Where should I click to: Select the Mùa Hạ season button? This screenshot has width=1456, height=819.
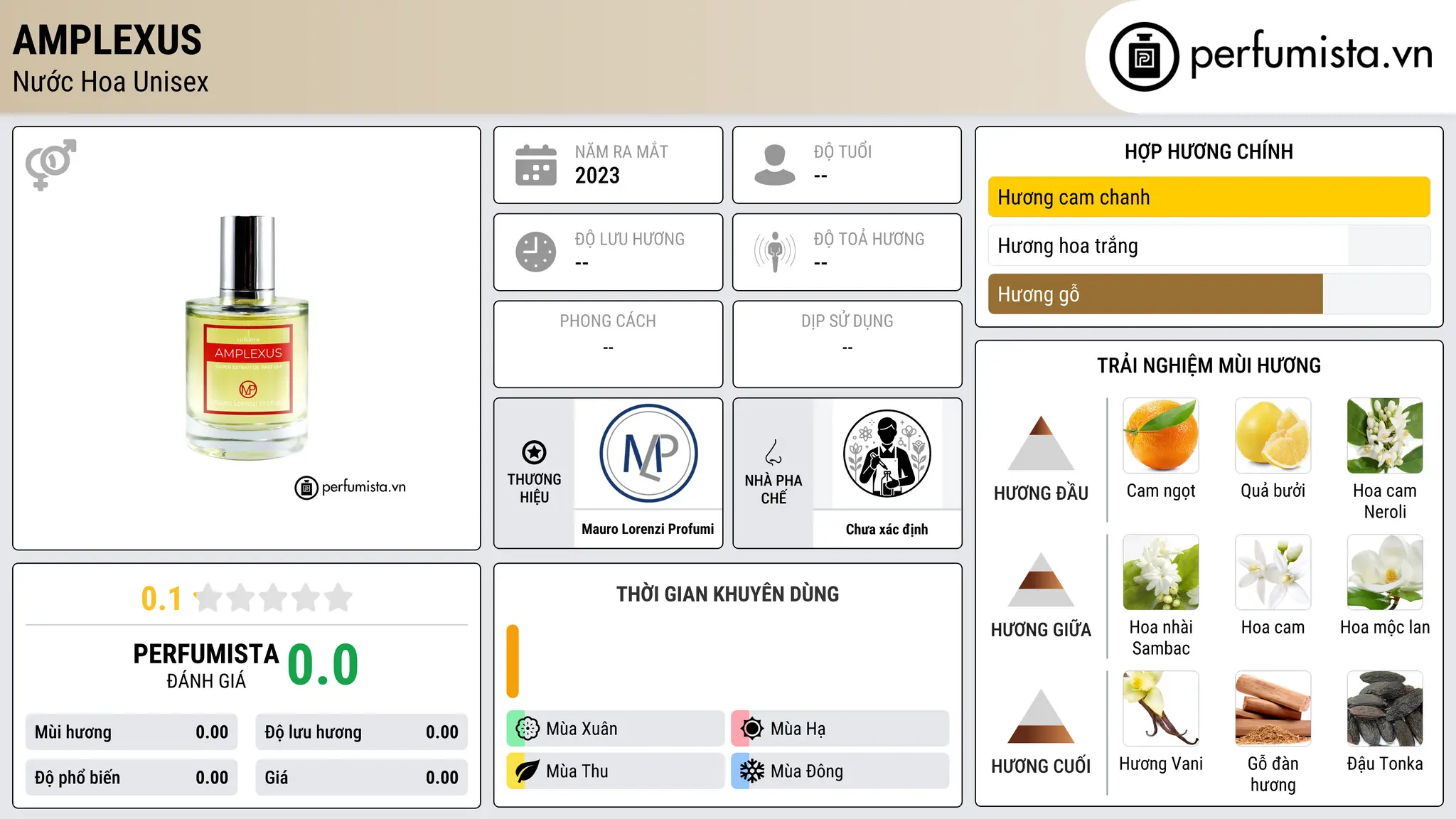point(840,729)
